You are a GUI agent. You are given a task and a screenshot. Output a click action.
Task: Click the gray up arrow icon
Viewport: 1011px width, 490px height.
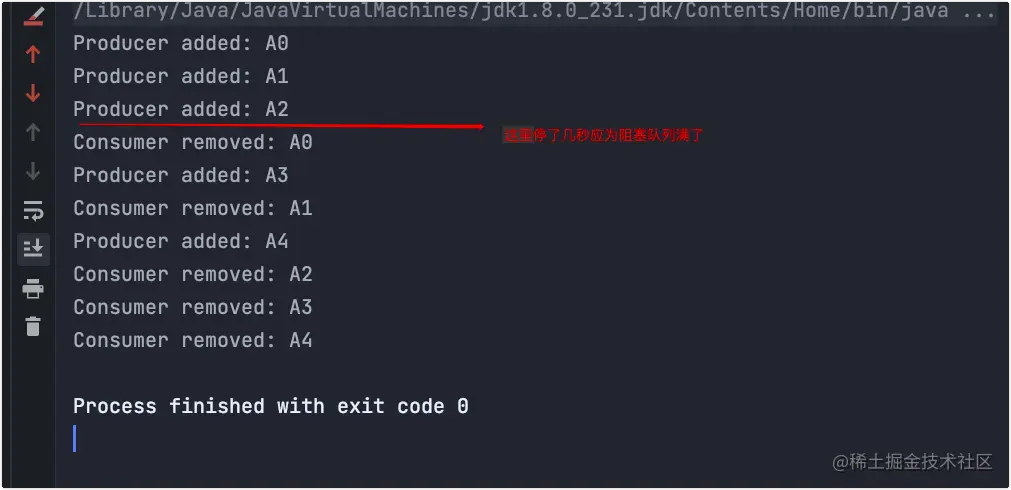coord(33,132)
